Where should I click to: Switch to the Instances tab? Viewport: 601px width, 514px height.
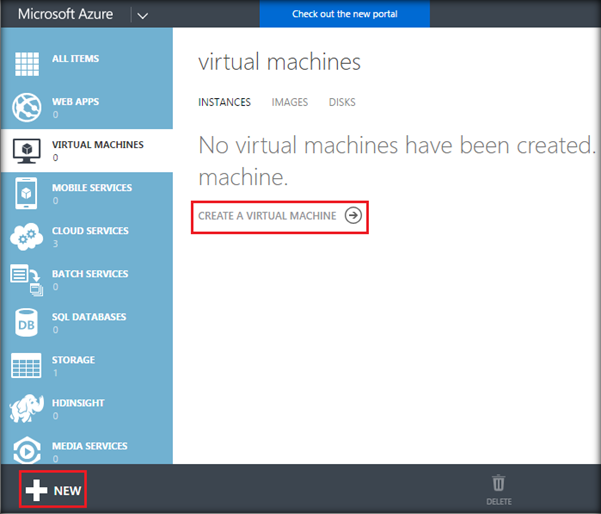(x=224, y=102)
